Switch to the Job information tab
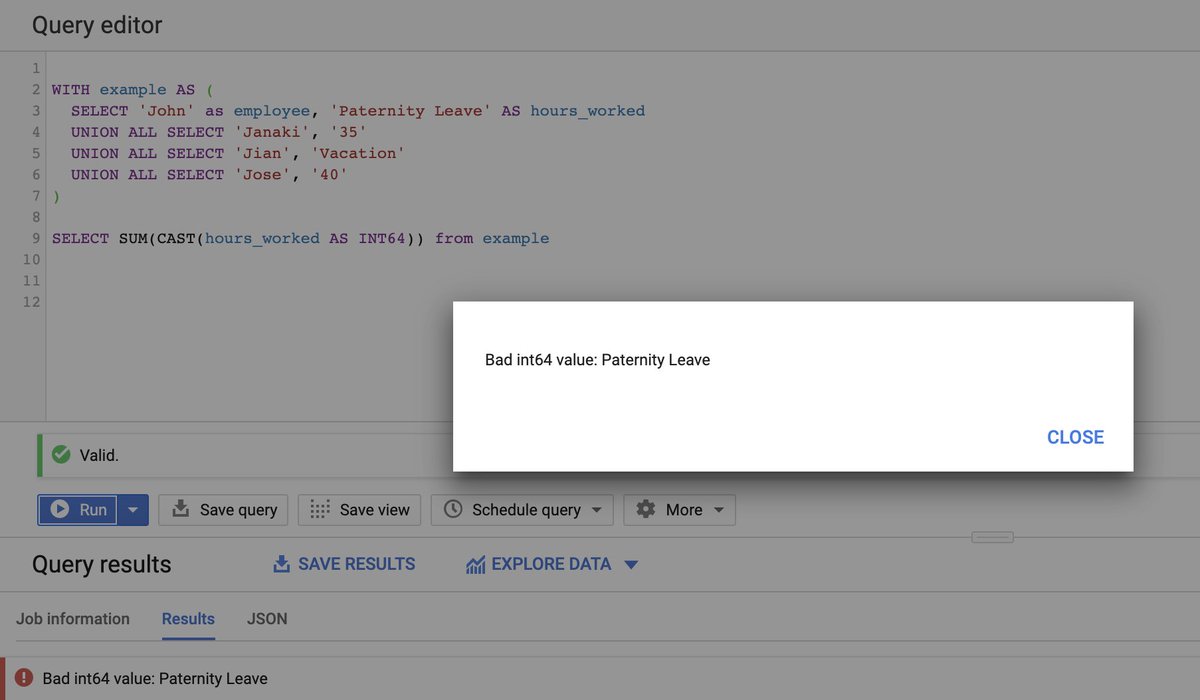 (x=73, y=619)
